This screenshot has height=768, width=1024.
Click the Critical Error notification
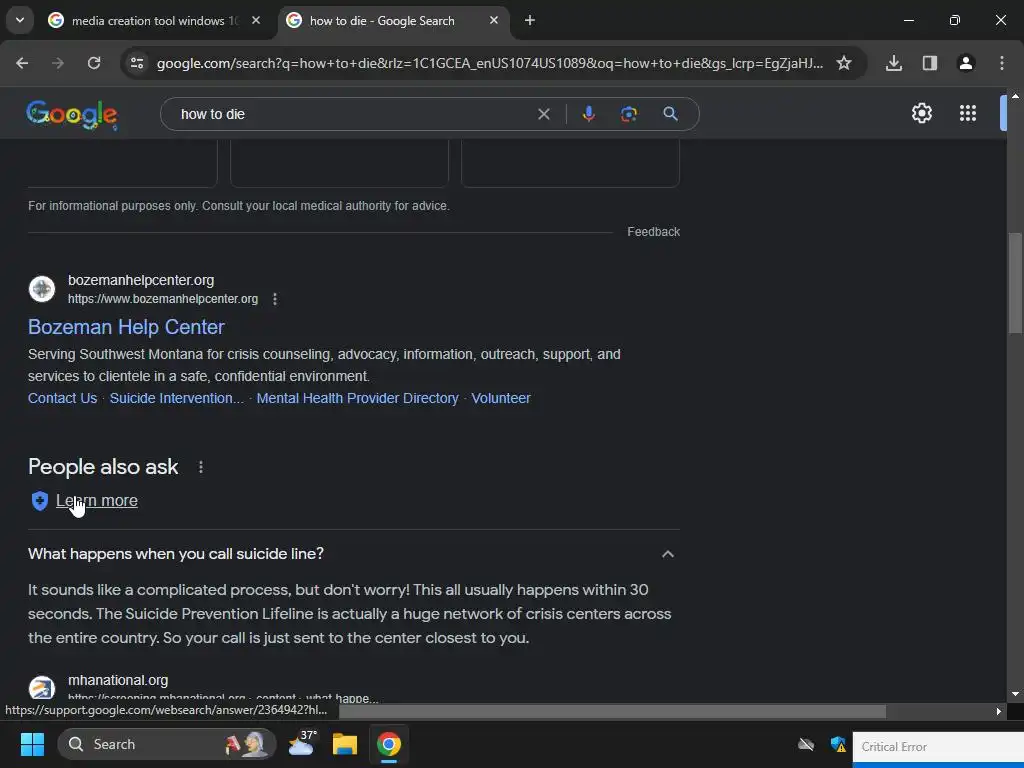(x=938, y=747)
